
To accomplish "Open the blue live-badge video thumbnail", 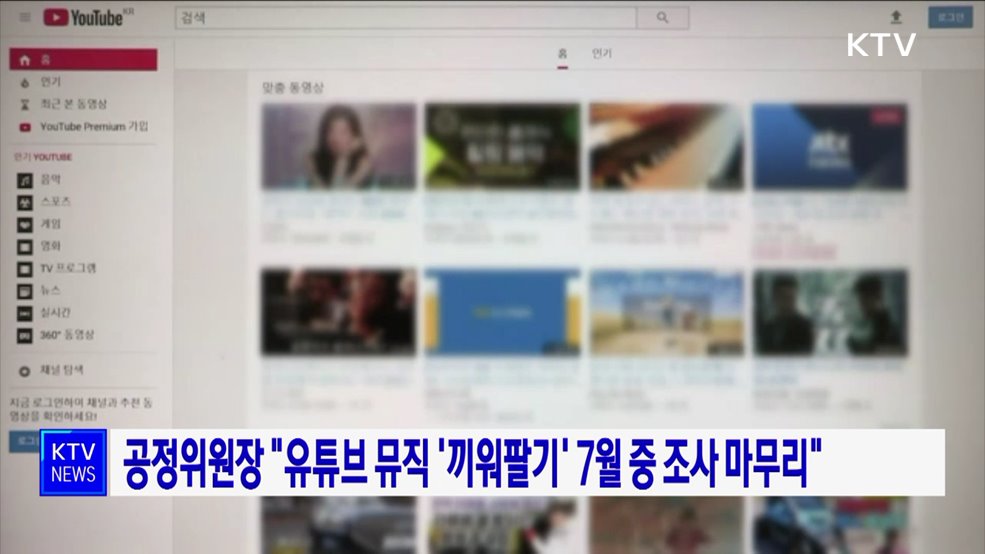I will [x=830, y=146].
